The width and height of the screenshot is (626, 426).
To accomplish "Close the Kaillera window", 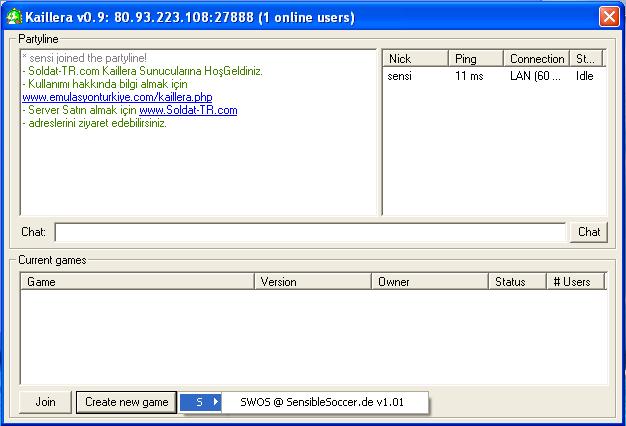I will pos(609,17).
